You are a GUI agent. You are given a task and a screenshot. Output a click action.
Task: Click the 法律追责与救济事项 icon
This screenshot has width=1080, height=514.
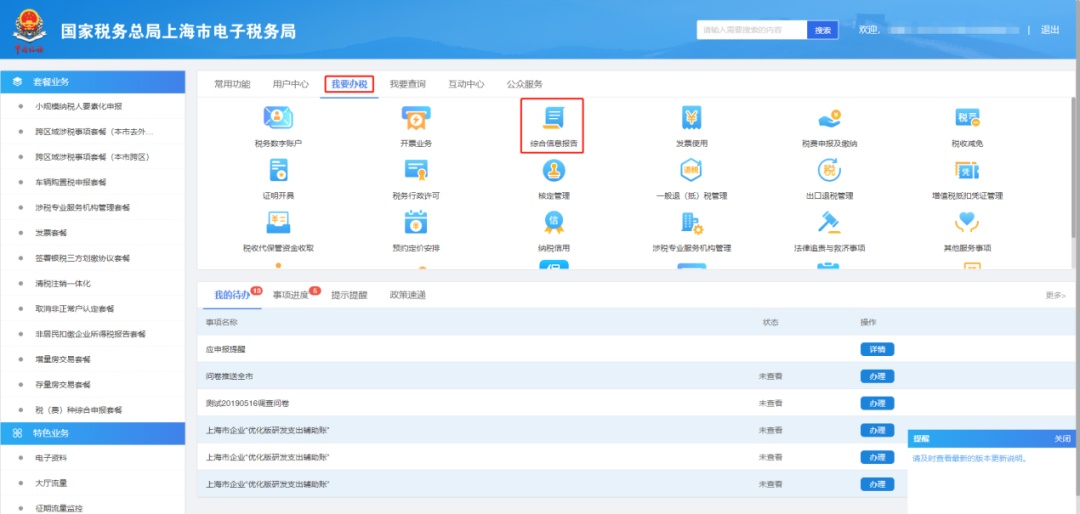click(x=829, y=222)
